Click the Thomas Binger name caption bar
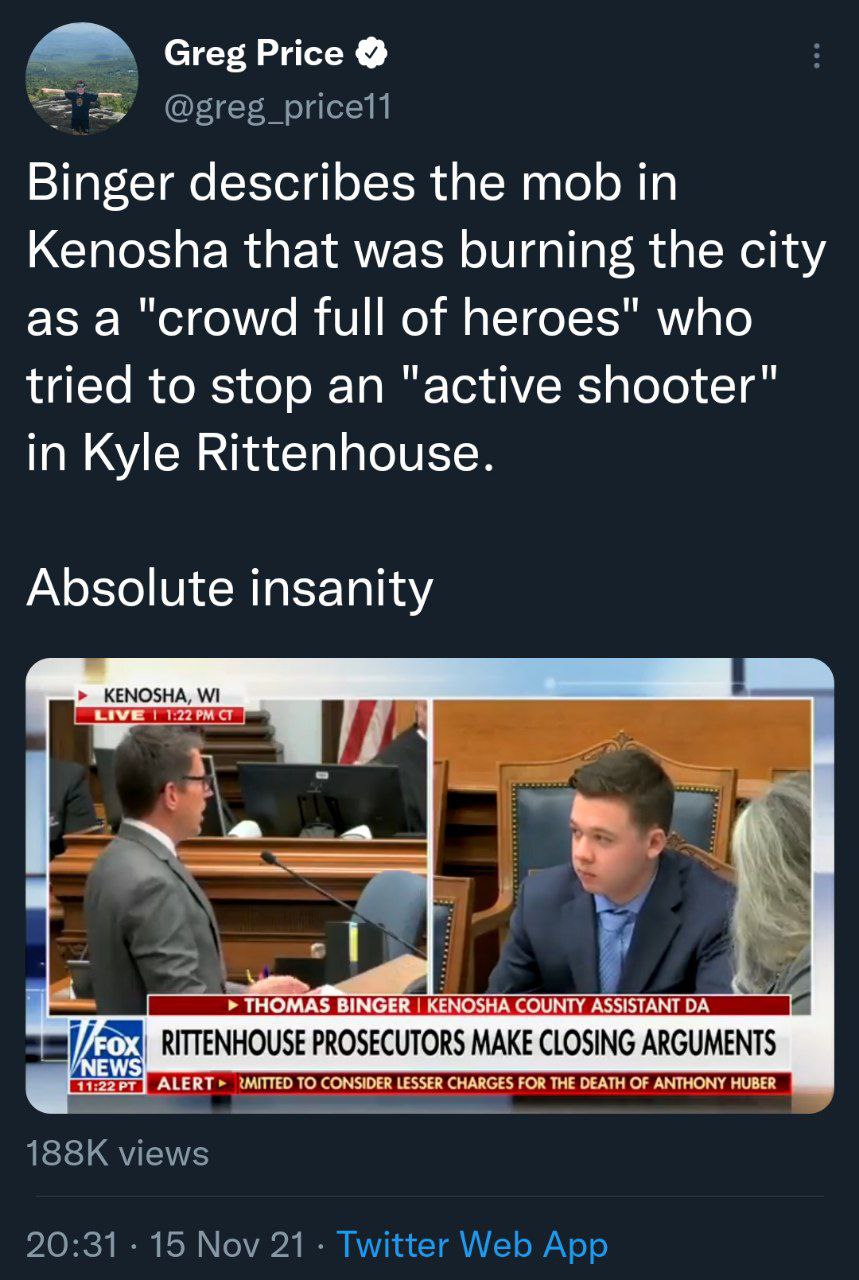The width and height of the screenshot is (859, 1280). (469, 1005)
